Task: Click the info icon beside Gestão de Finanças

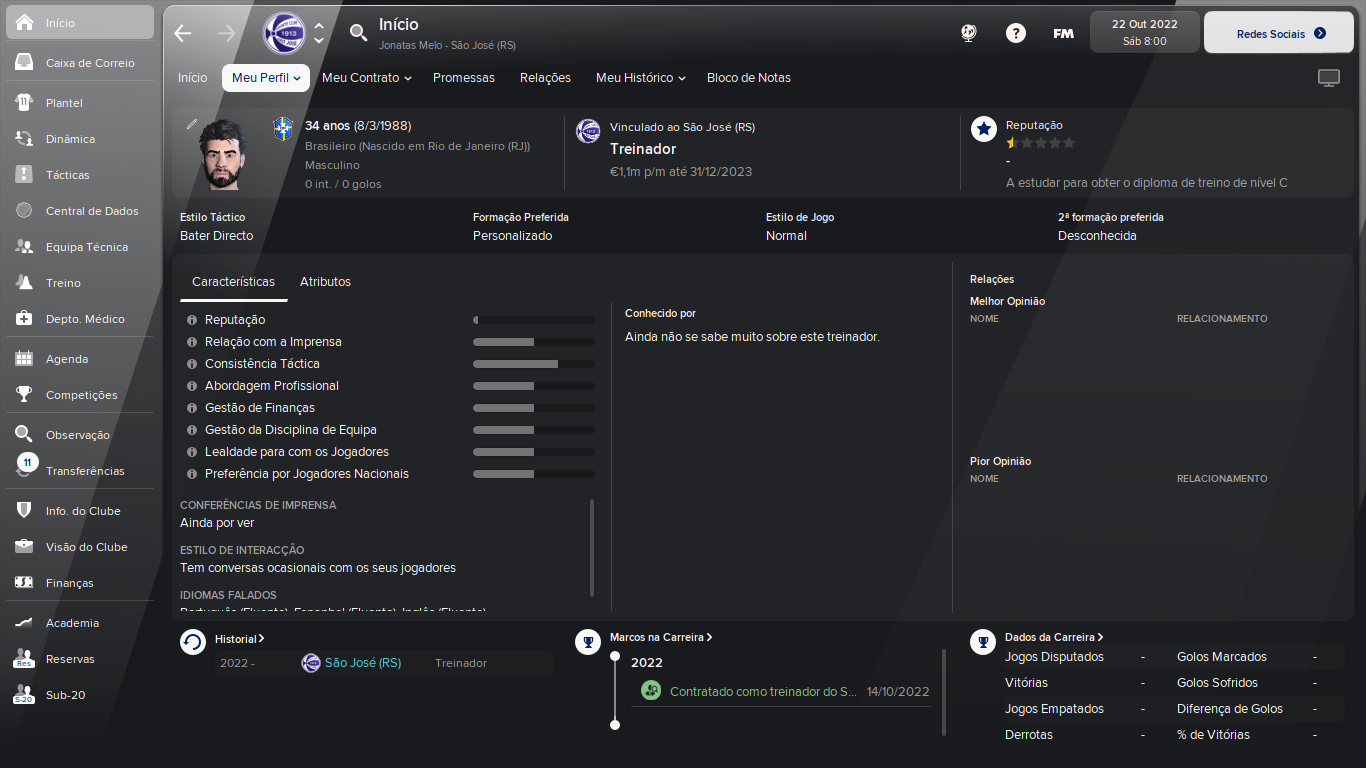Action: click(x=191, y=408)
